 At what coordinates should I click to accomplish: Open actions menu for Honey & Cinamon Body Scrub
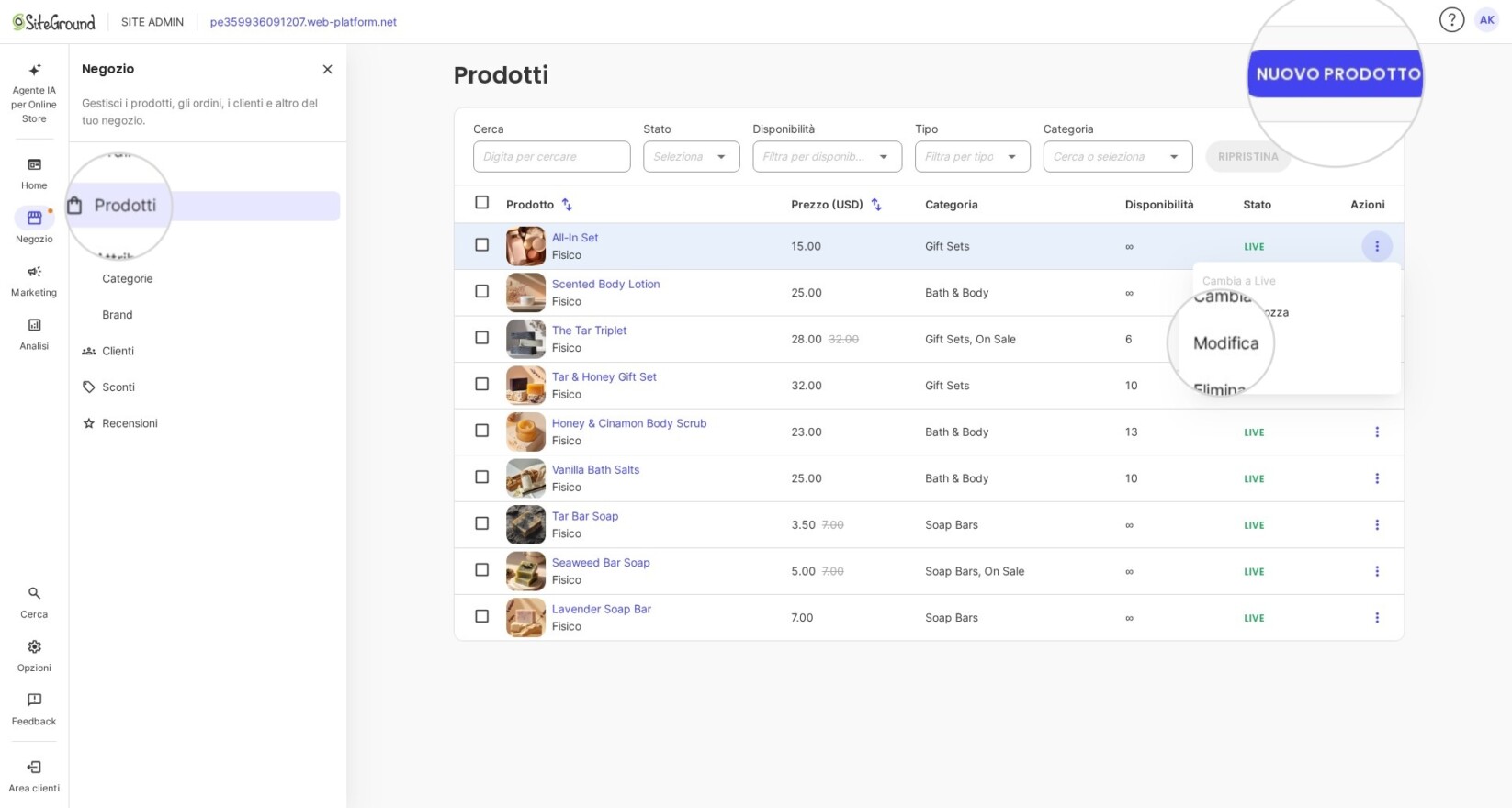[1376, 432]
